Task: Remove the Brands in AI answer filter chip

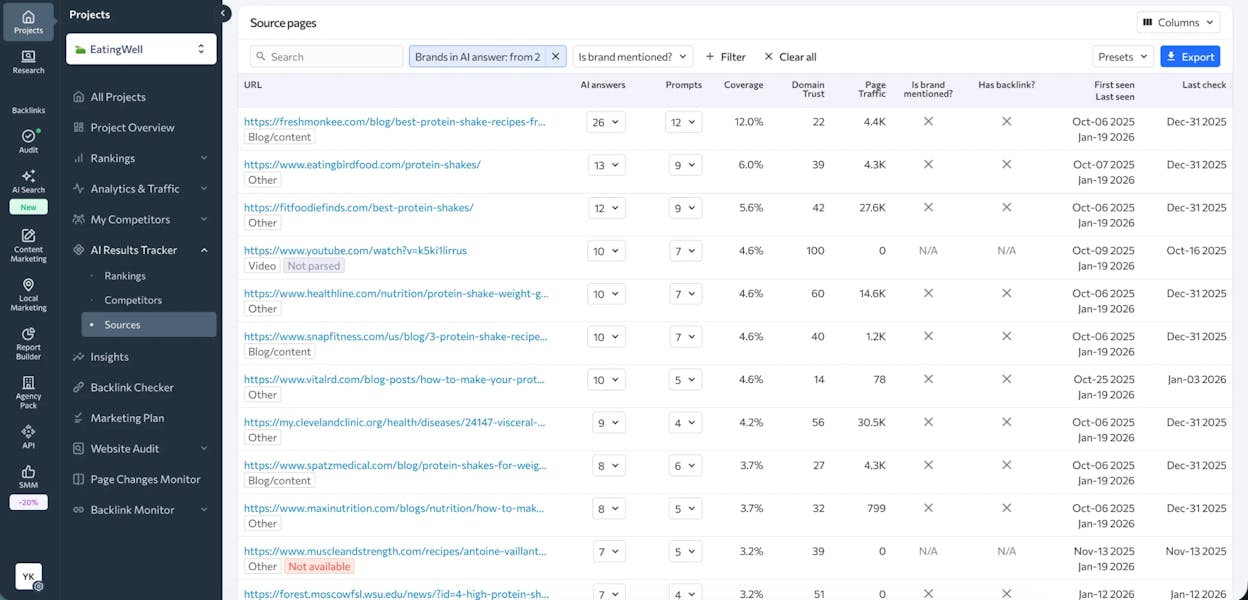Action: [555, 57]
